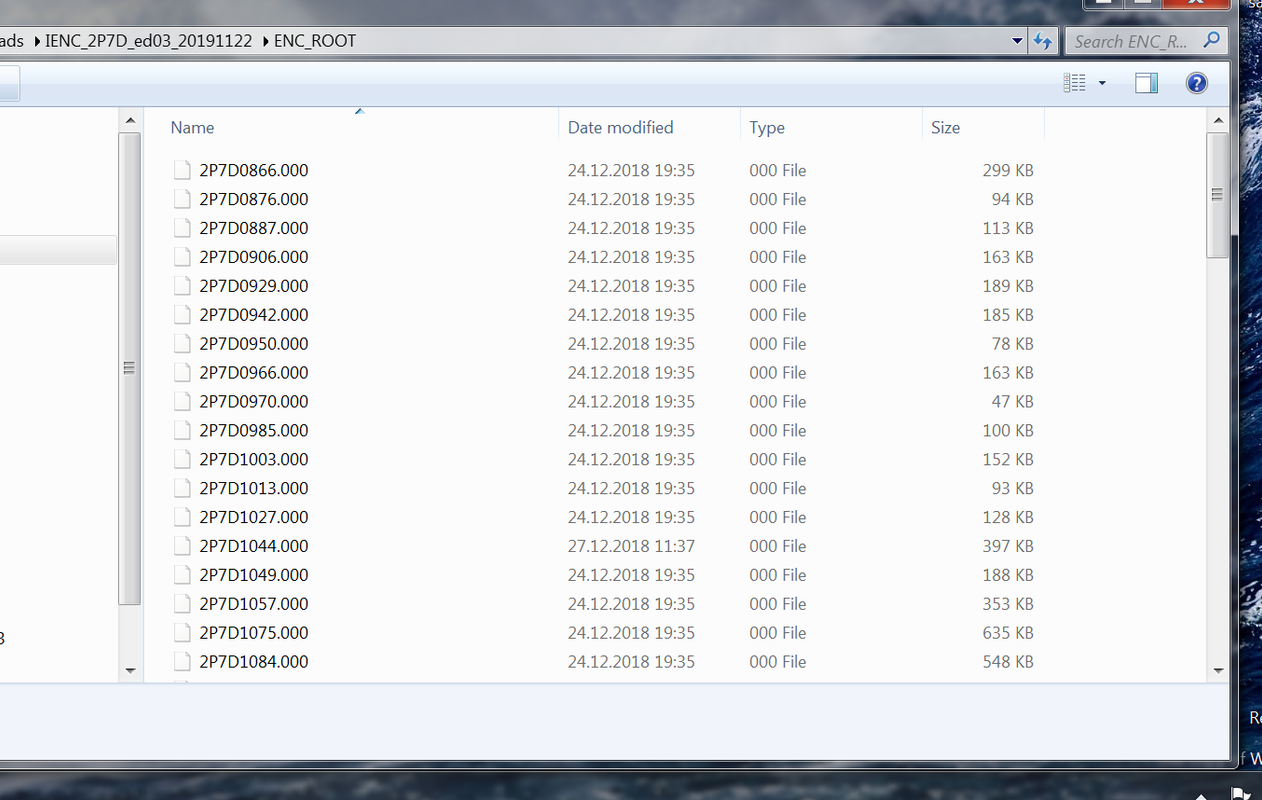Image resolution: width=1262 pixels, height=800 pixels.
Task: Click the 78 KB size value
Action: (x=1012, y=344)
